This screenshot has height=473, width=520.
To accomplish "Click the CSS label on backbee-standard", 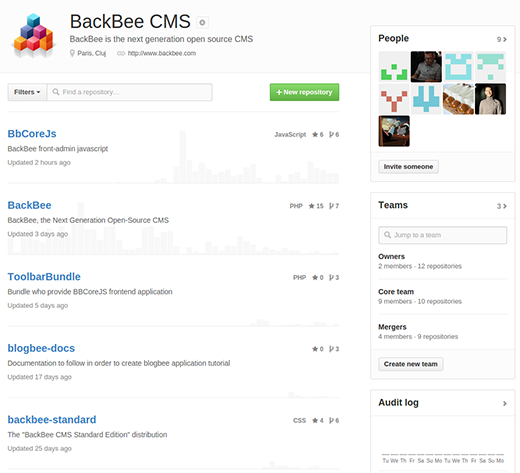I will [299, 420].
